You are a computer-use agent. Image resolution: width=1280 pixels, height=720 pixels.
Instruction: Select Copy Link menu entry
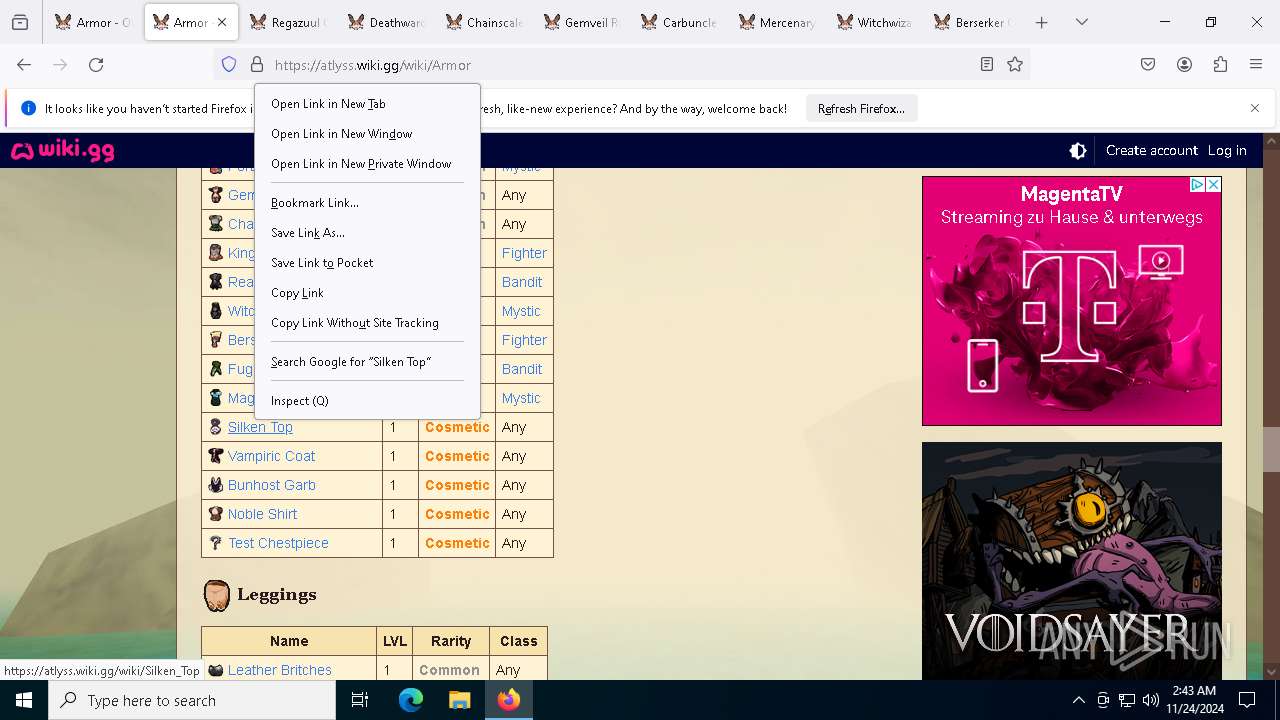point(367,292)
